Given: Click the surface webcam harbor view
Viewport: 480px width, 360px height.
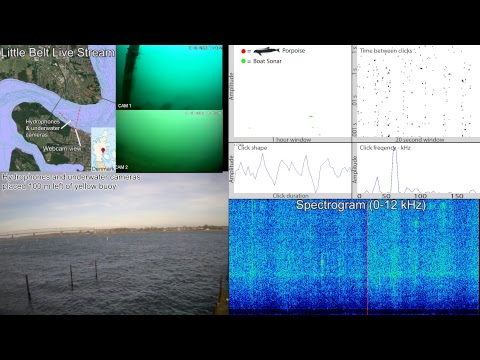Looking at the screenshot, I should 114,244.
